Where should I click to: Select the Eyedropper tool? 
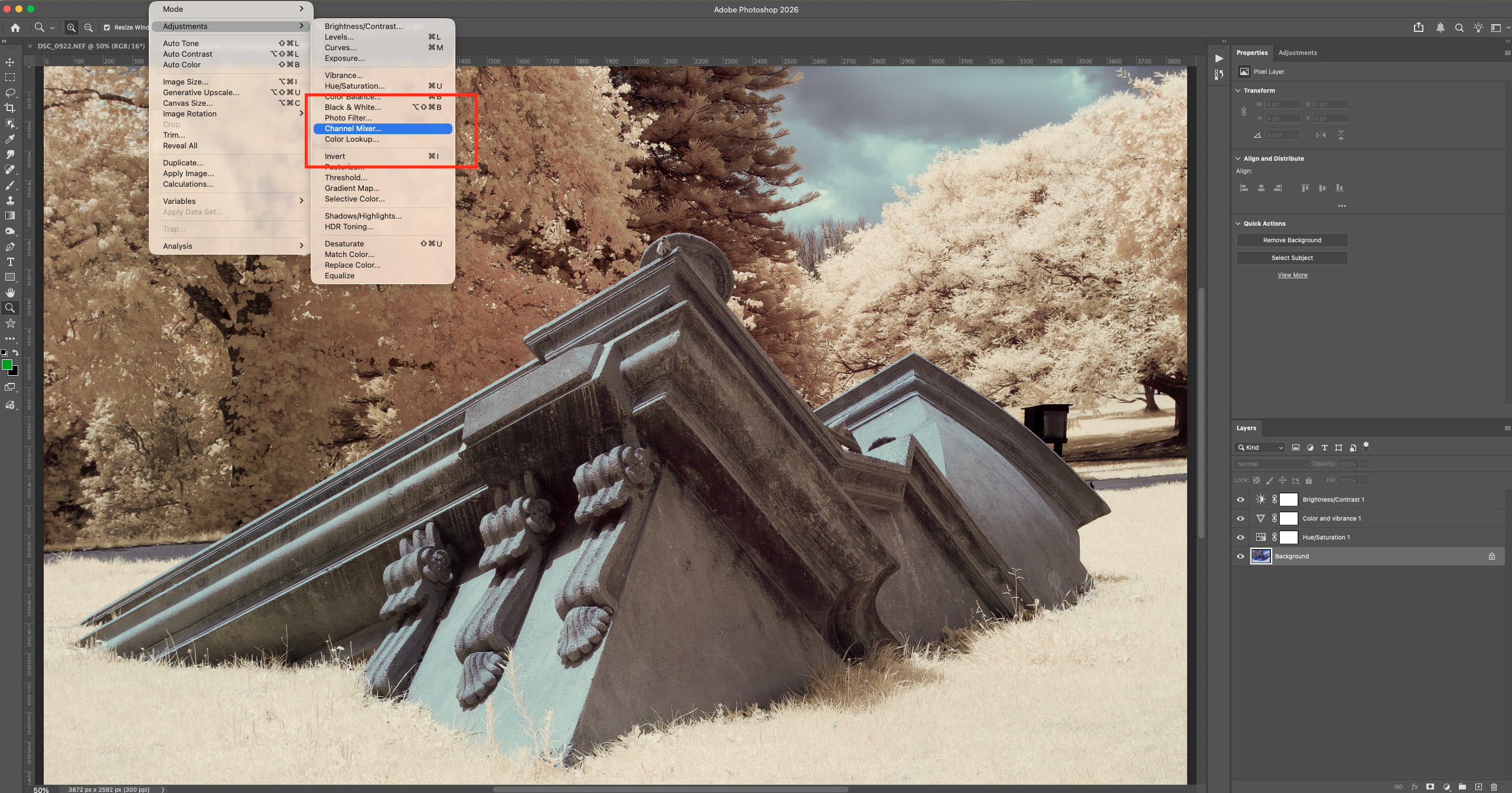10,139
